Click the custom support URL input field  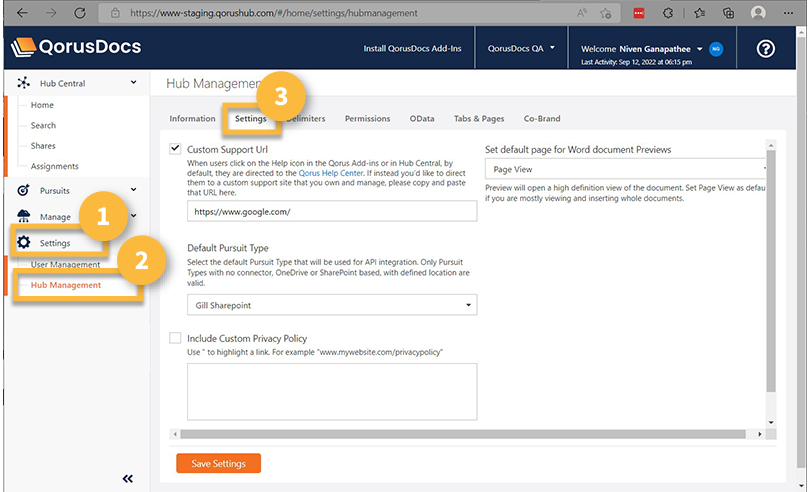pos(332,212)
